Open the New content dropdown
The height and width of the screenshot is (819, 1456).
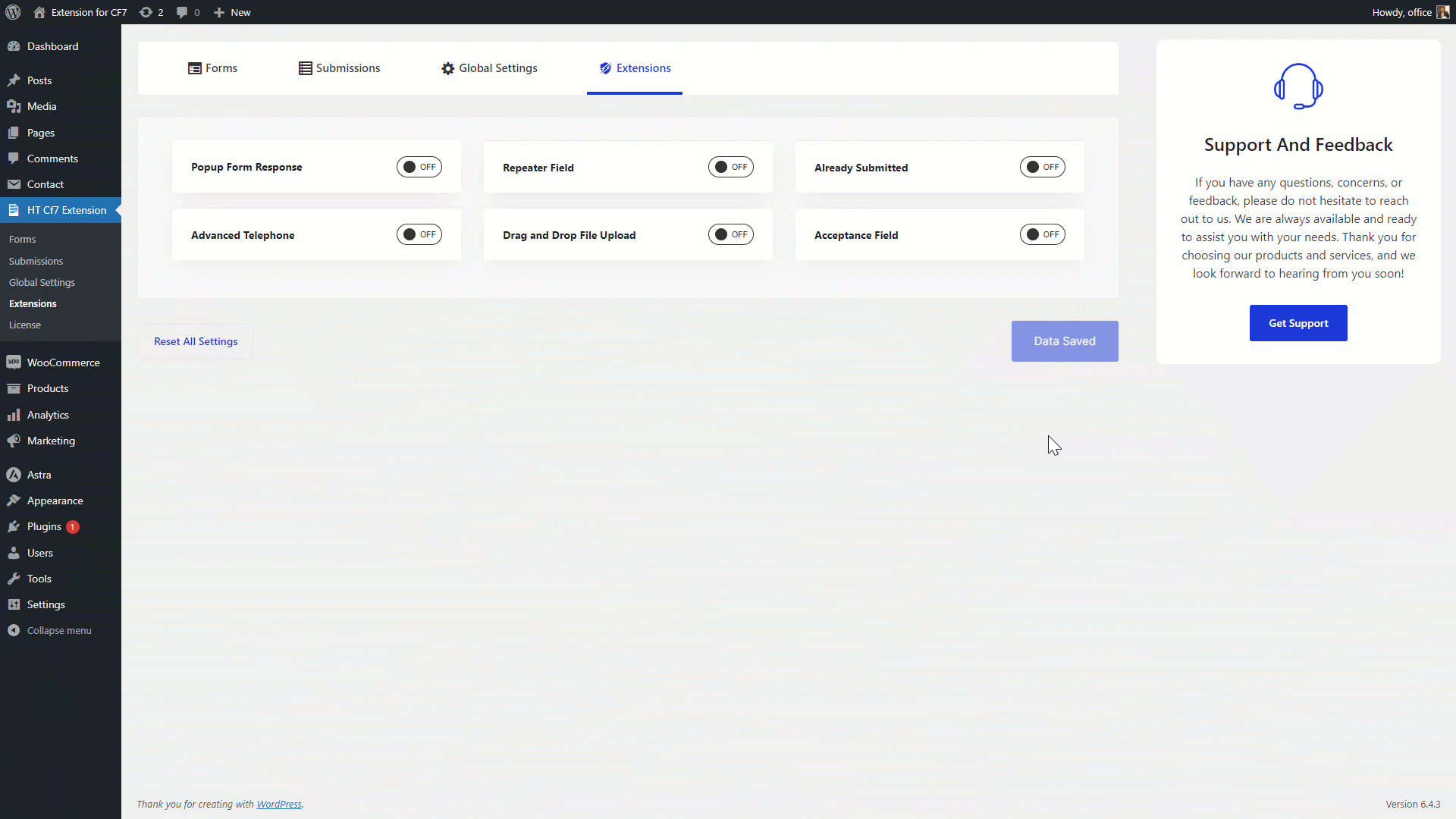(232, 12)
